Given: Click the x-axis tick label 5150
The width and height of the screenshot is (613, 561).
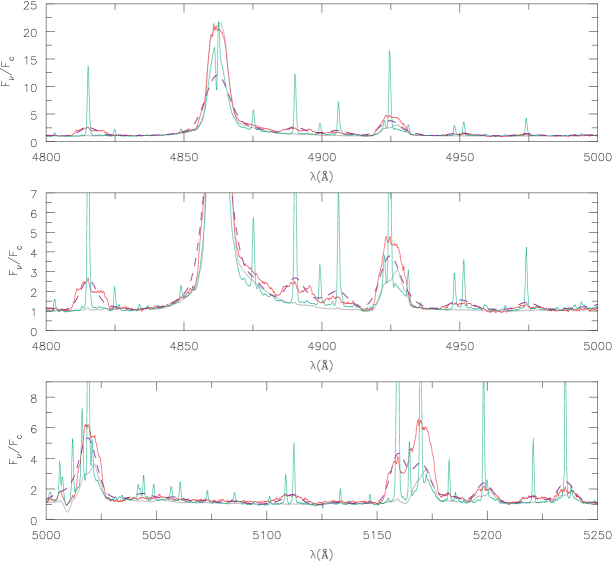Looking at the screenshot, I should point(377,535).
